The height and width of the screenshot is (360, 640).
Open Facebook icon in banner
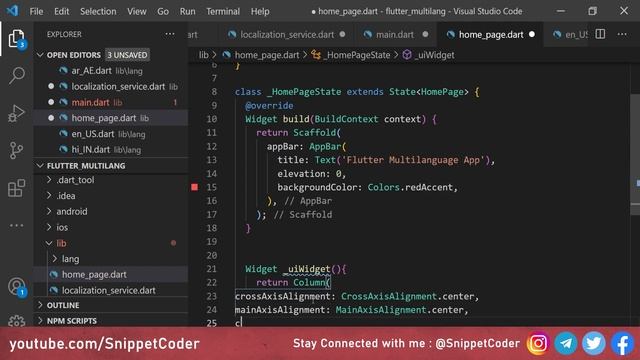[622, 344]
